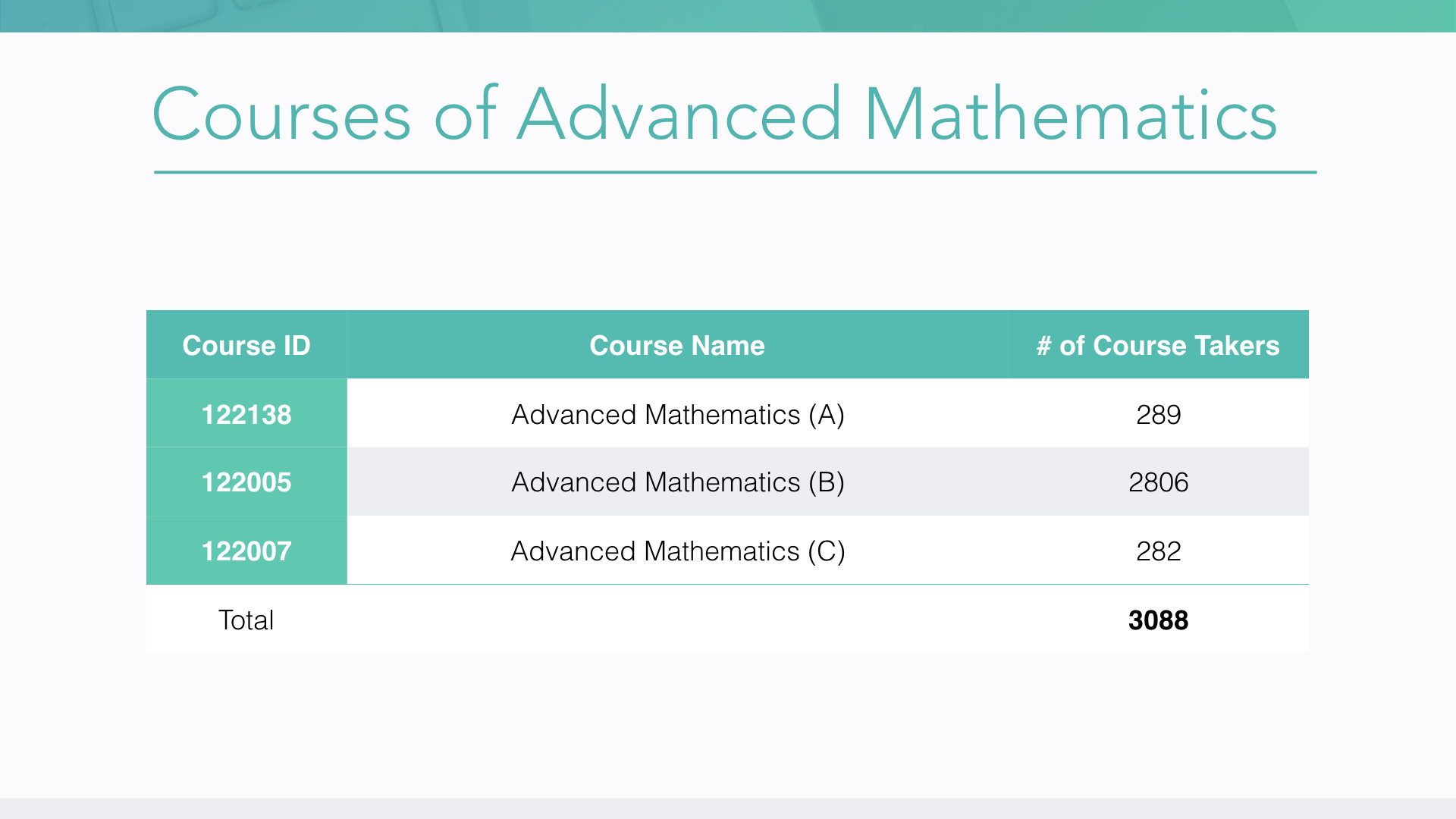This screenshot has width=1456, height=819.
Task: Click course ID cell 122005
Action: (x=246, y=482)
